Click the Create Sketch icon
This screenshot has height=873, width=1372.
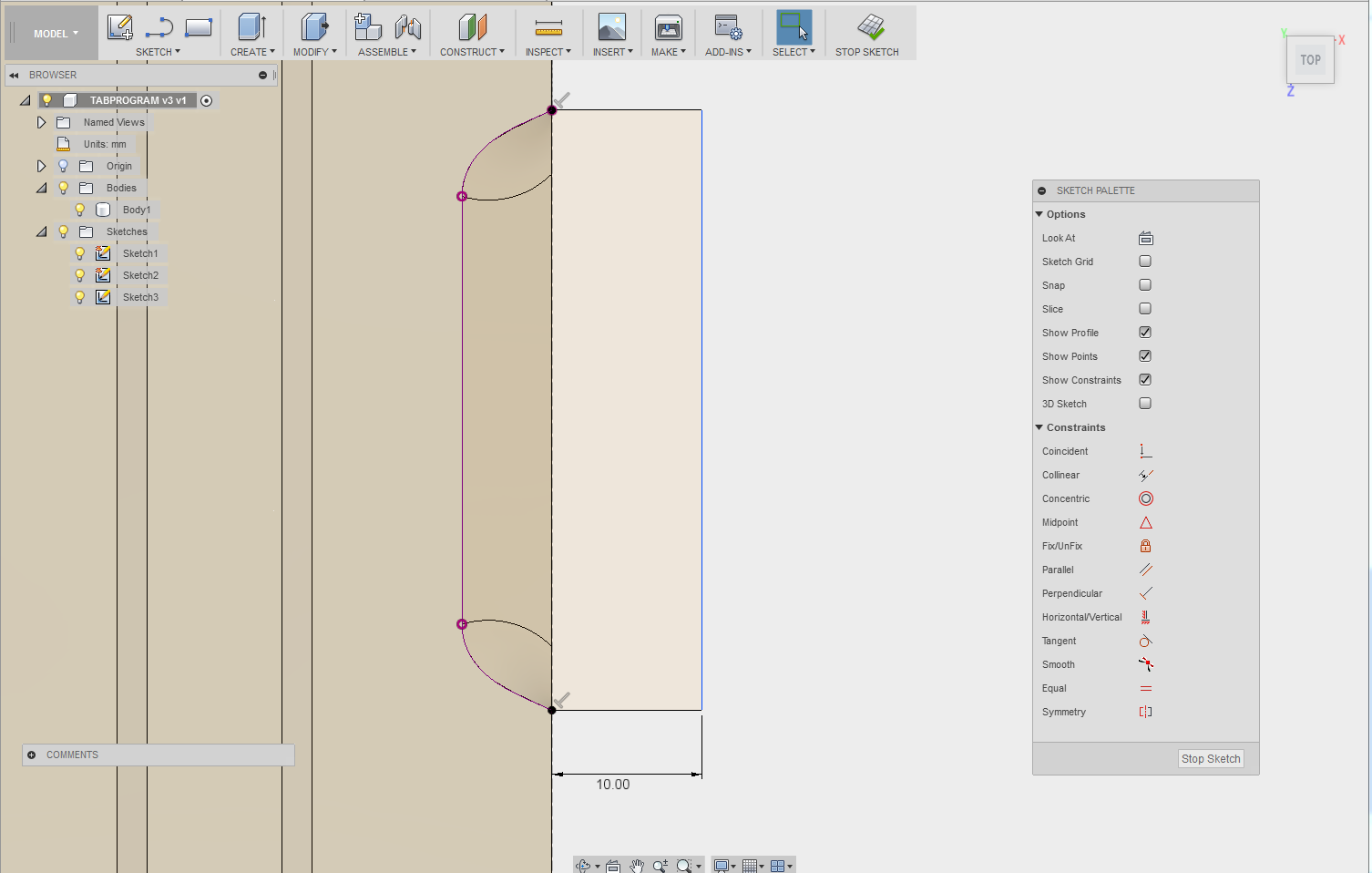pos(119,27)
